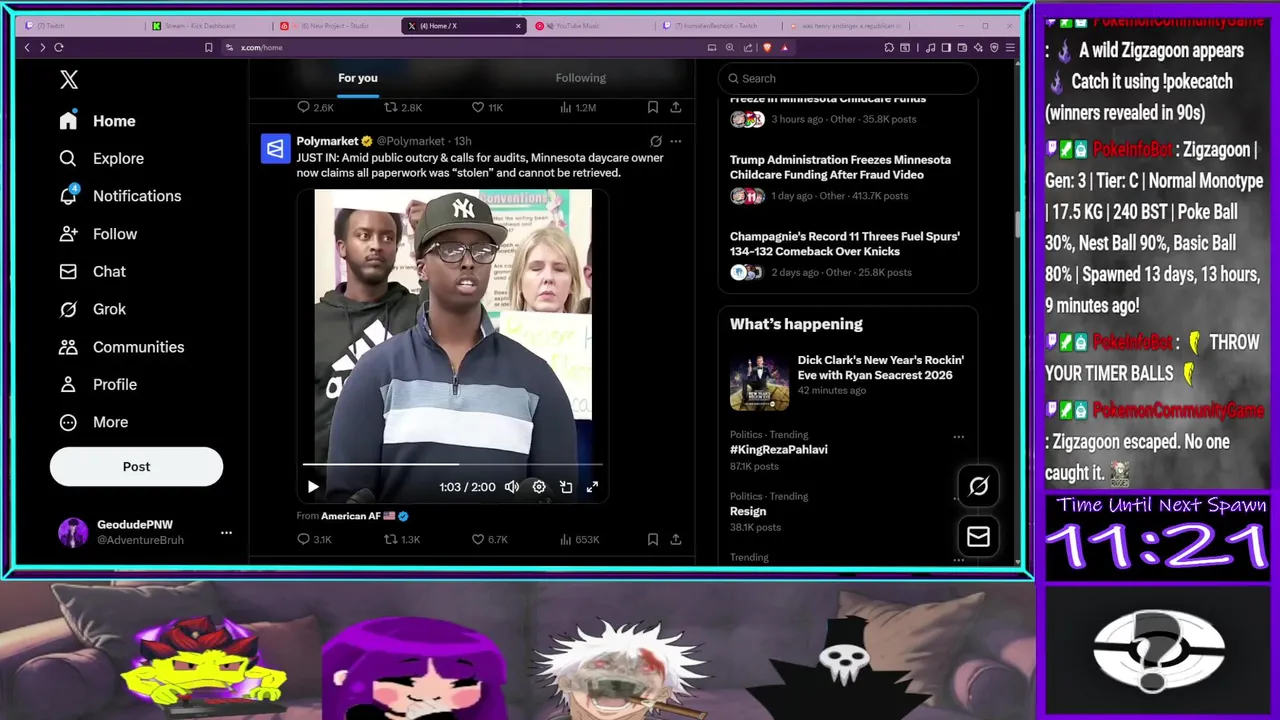Share the Polymarket post
Screen dimensions: 1280x720
pos(676,539)
